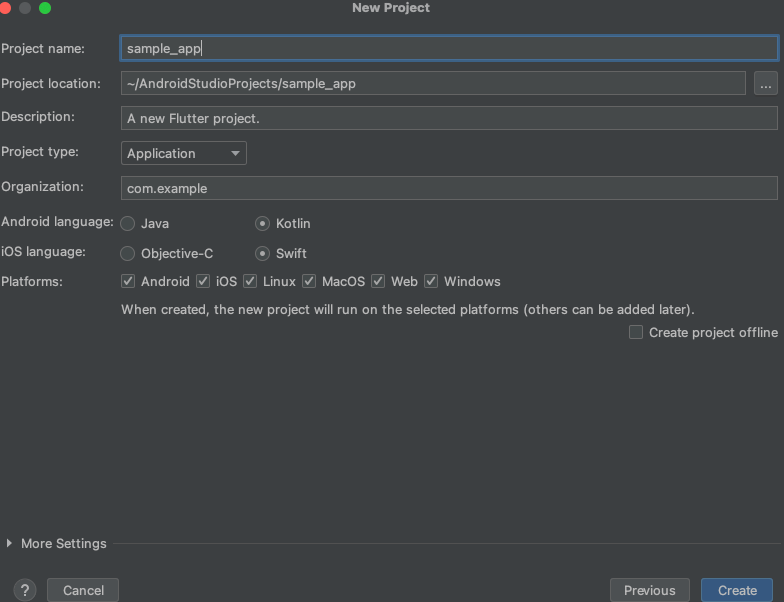Click into the Organization text field
This screenshot has height=602, width=784.
[x=449, y=188]
